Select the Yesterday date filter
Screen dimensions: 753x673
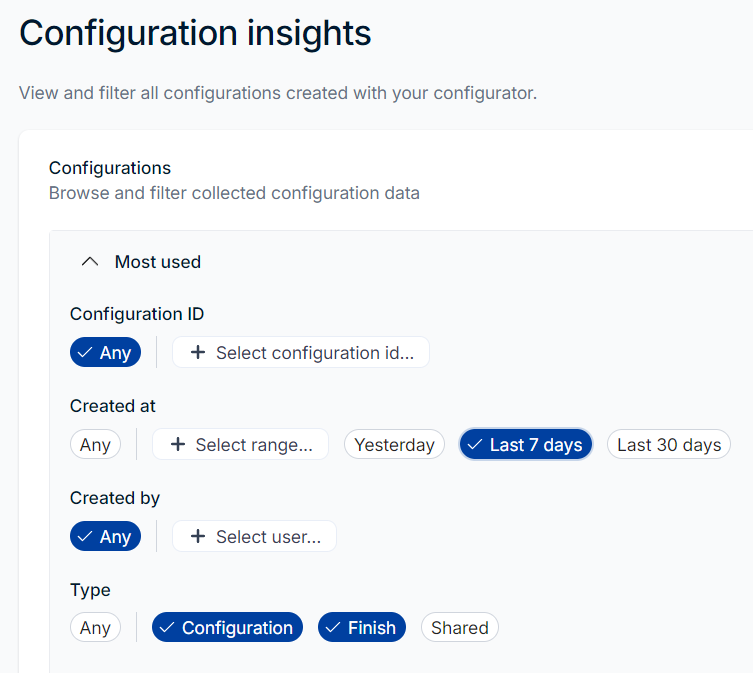(394, 445)
